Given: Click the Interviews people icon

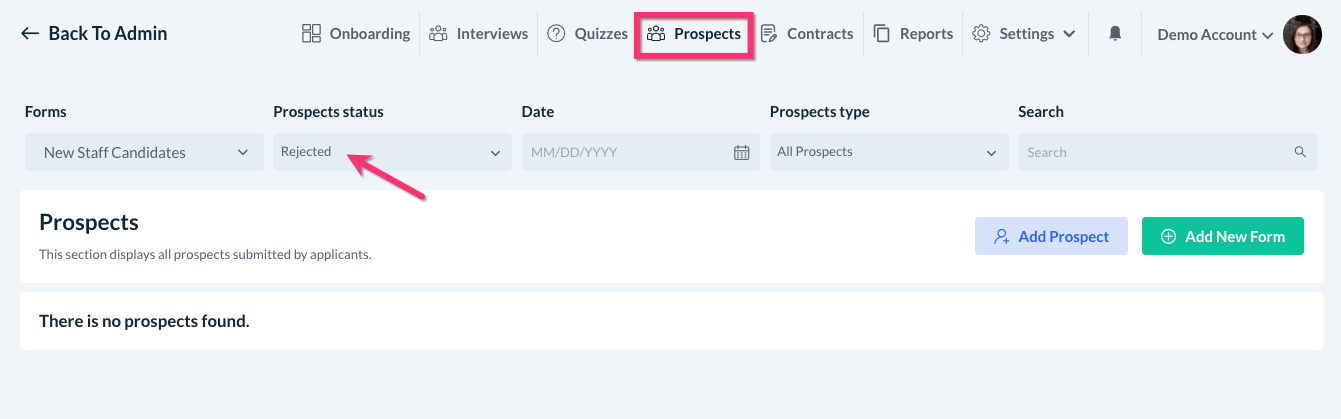Looking at the screenshot, I should click(x=438, y=34).
